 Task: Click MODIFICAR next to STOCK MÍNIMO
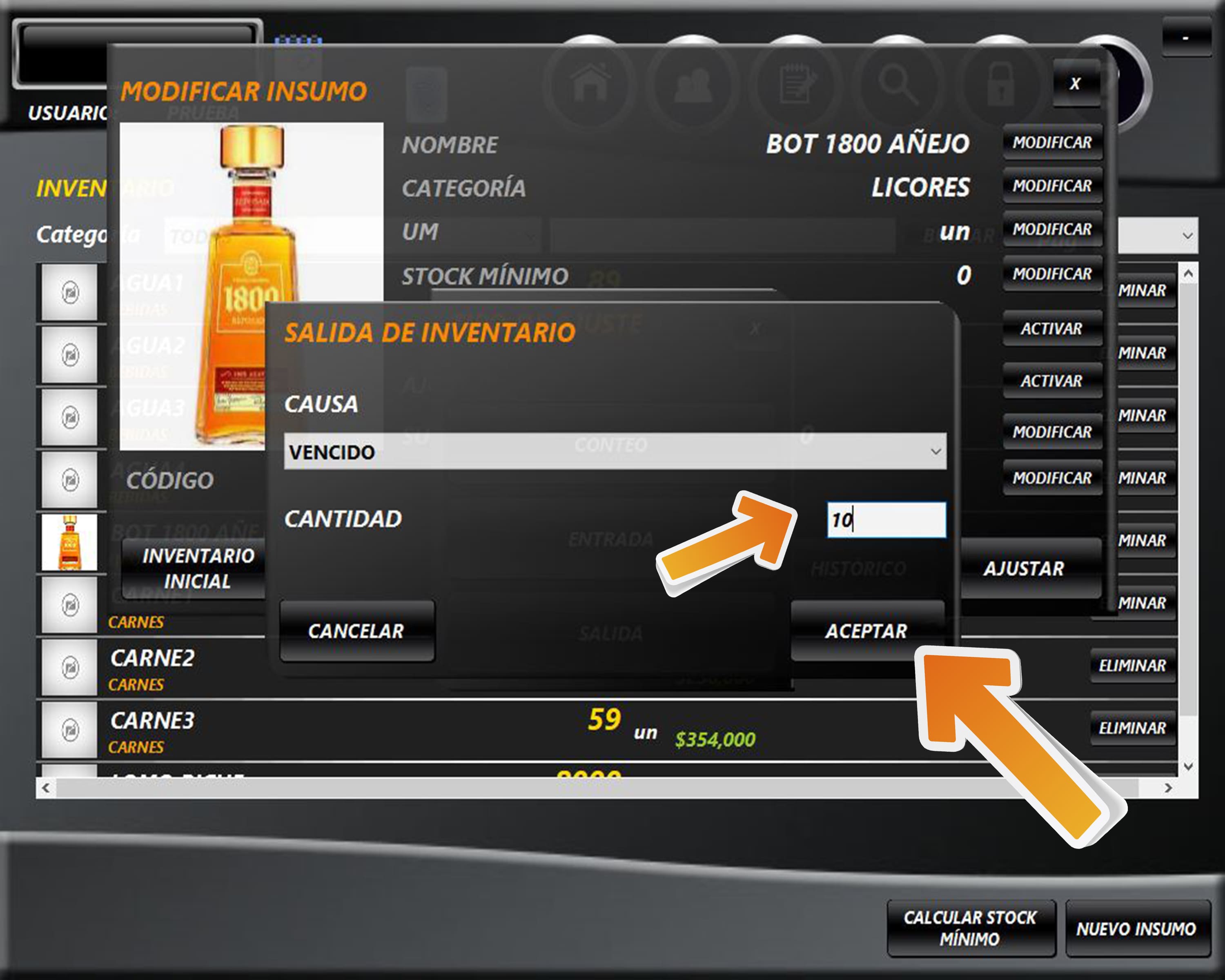1052,274
